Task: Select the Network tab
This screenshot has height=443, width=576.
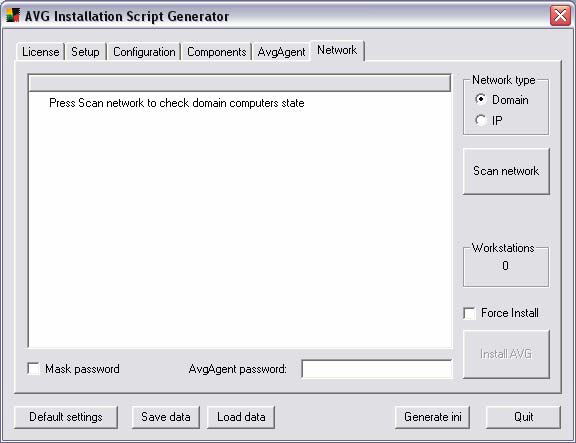Action: (x=337, y=50)
